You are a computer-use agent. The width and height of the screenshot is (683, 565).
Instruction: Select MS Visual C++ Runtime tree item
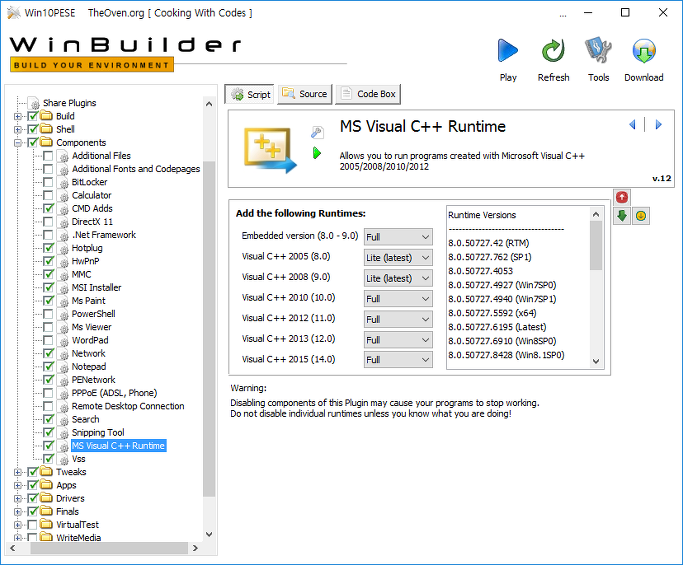(118, 446)
